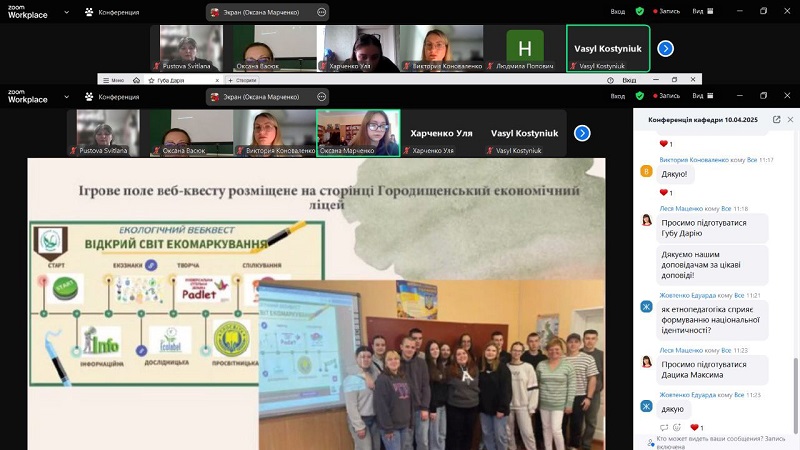
Task: Open the Вид view menu in inner window
Action: (x=703, y=95)
